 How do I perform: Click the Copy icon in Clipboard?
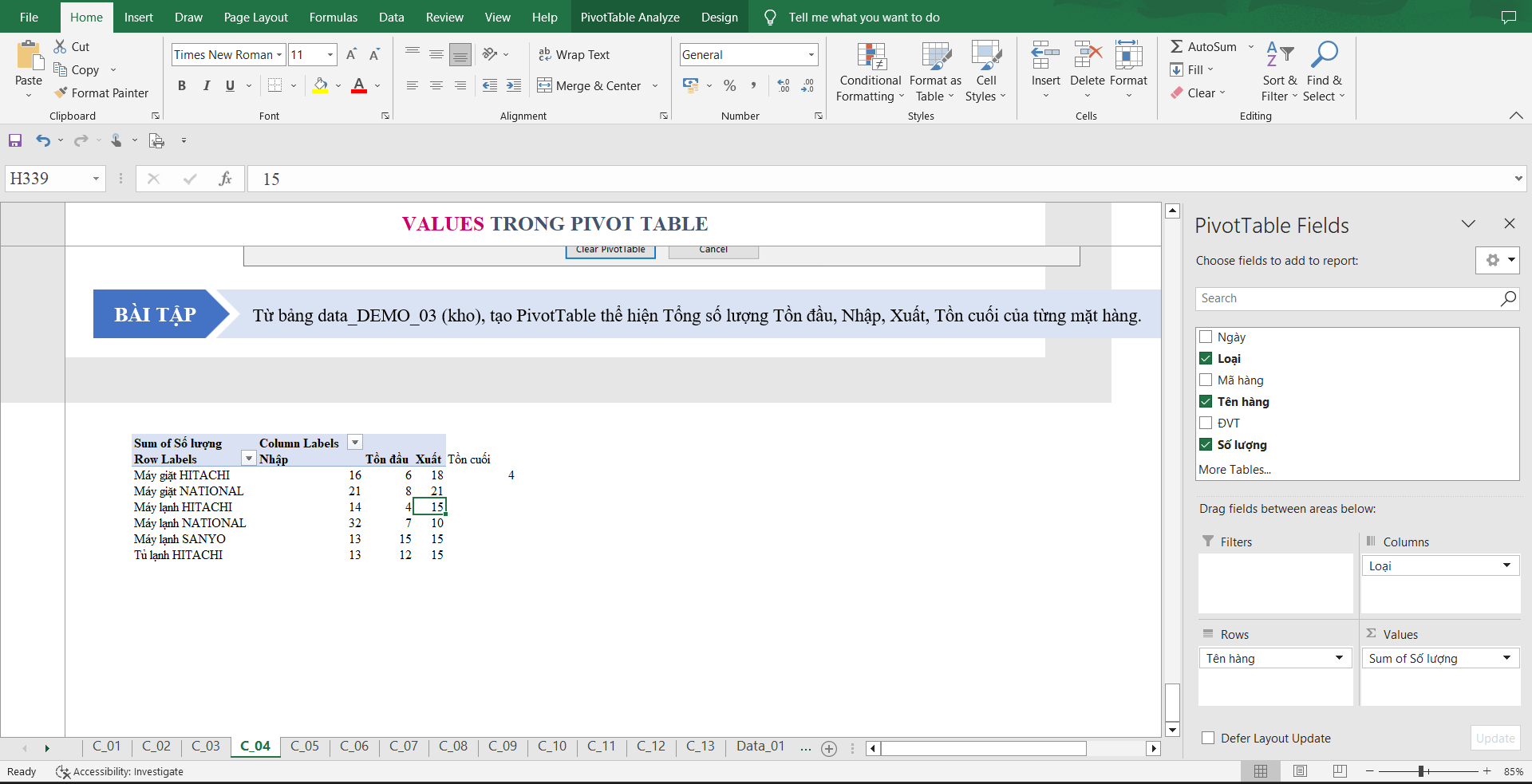[60, 69]
